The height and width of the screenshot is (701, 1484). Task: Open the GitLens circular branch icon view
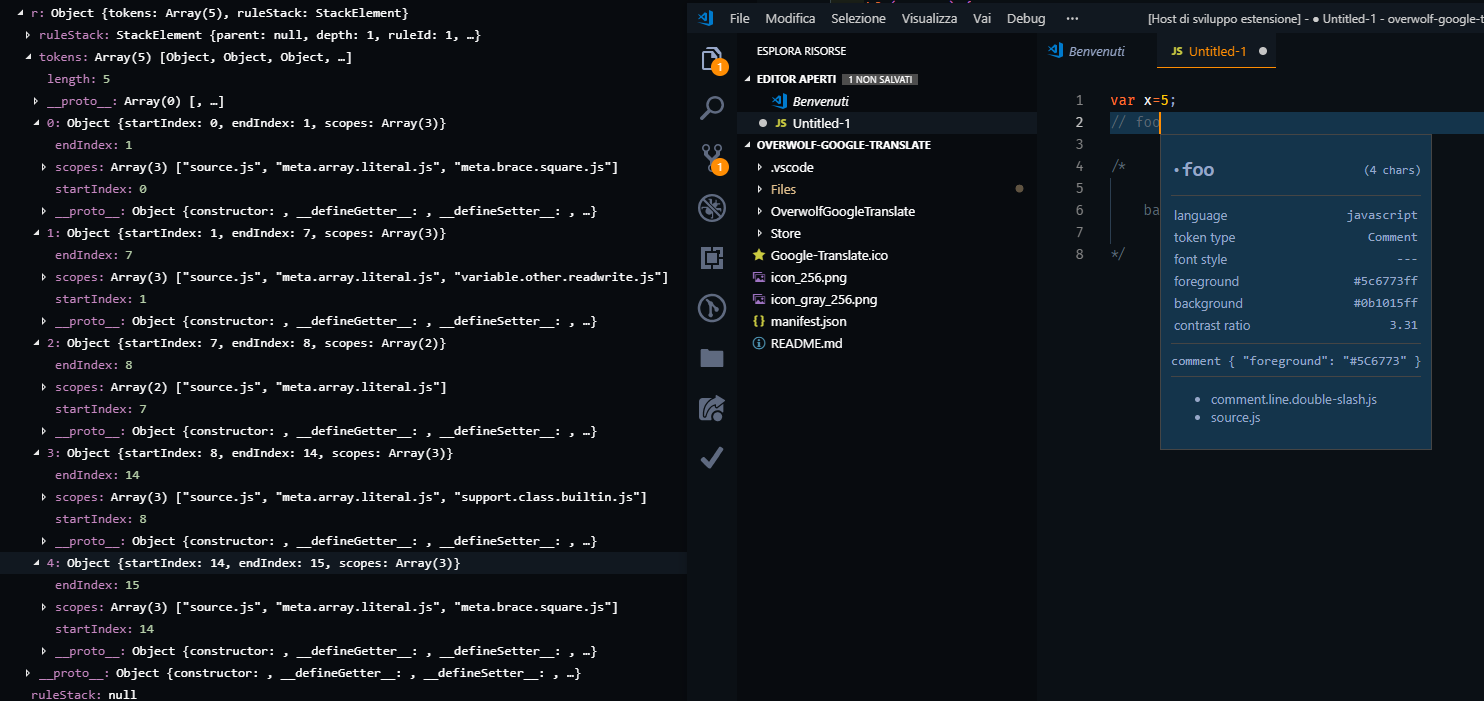click(x=712, y=308)
